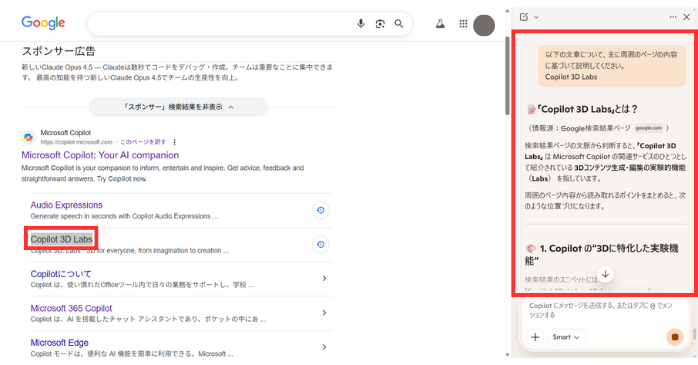Click the Audio Expressions description snippet
This screenshot has height=365, width=698.
click(x=124, y=216)
